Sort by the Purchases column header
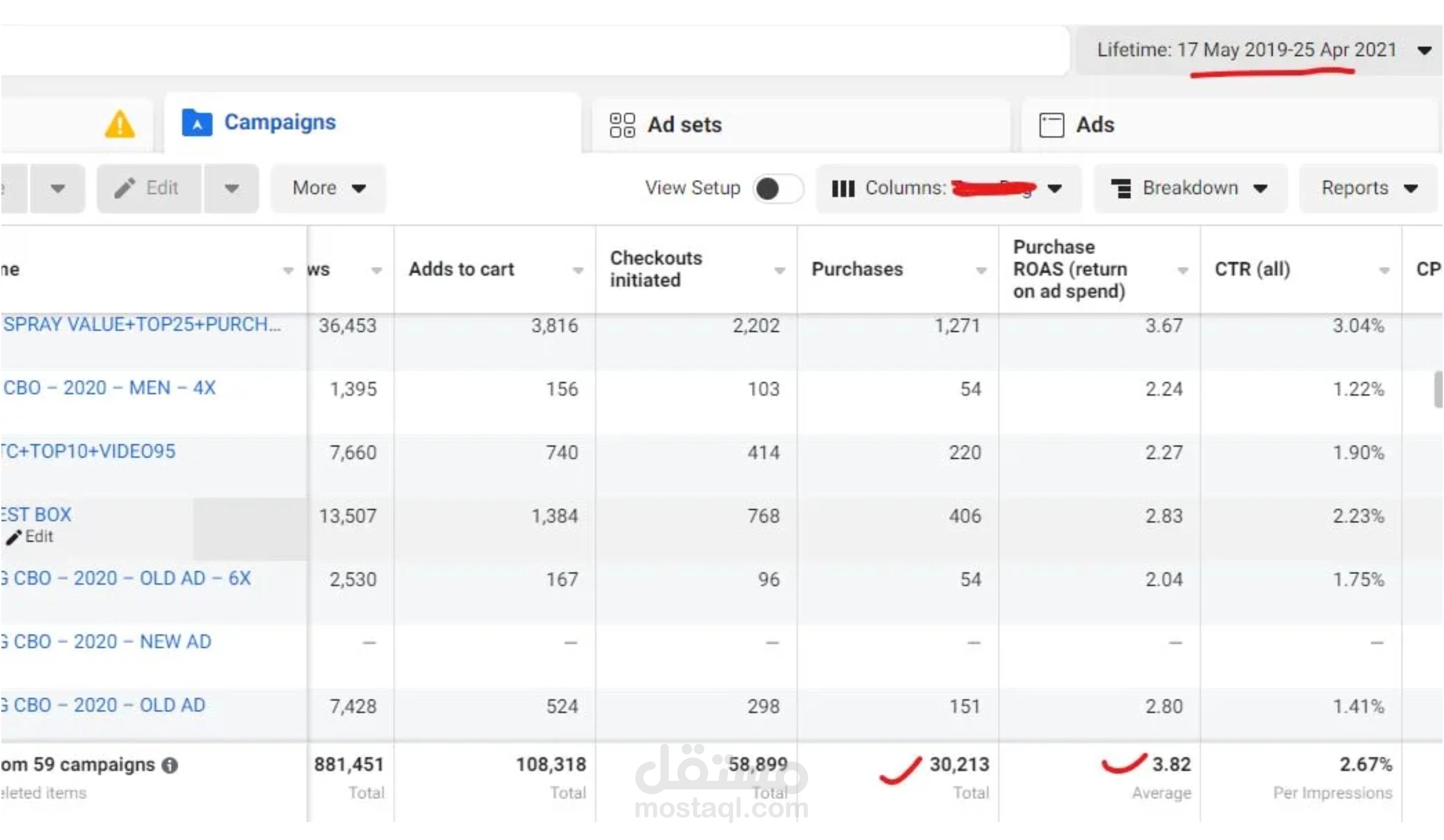 point(857,269)
